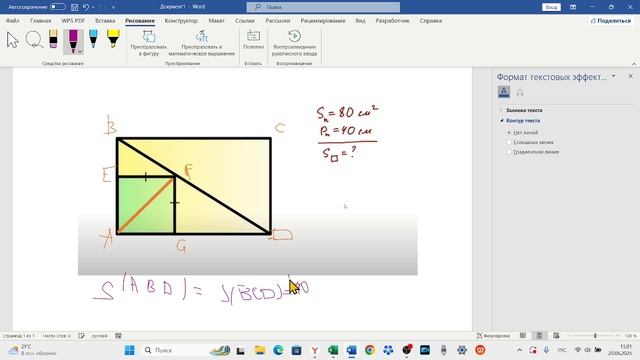Click the zoom percentage value
The width and height of the screenshot is (640, 360).
630,336
